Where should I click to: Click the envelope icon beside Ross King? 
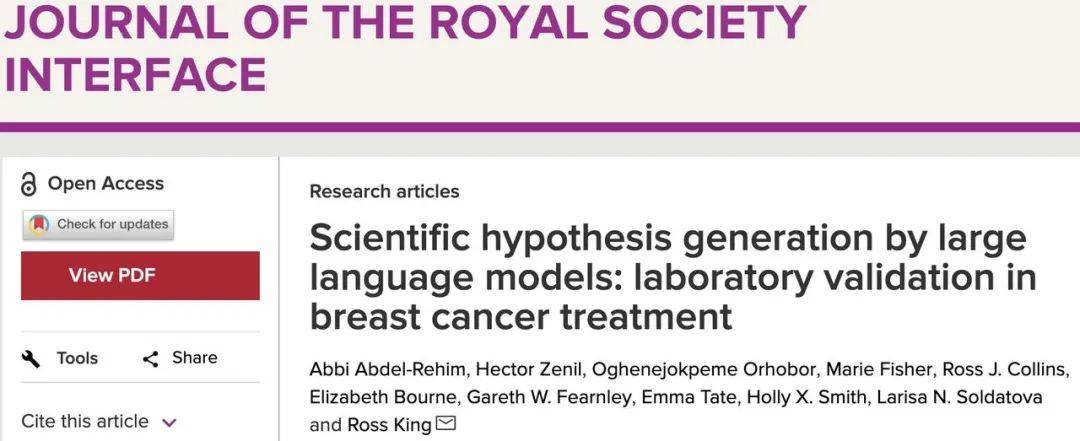[446, 422]
